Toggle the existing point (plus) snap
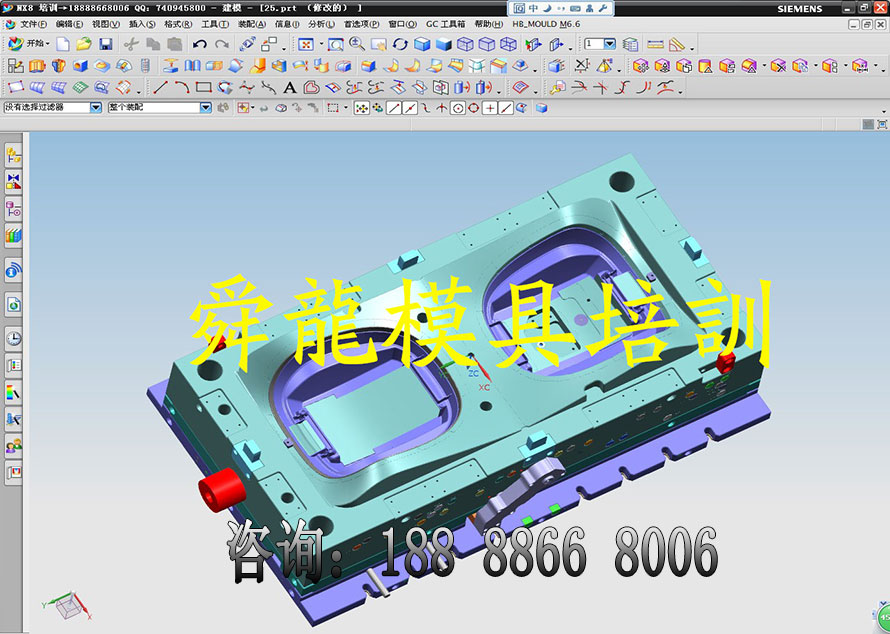The width and height of the screenshot is (890, 634). [x=490, y=108]
